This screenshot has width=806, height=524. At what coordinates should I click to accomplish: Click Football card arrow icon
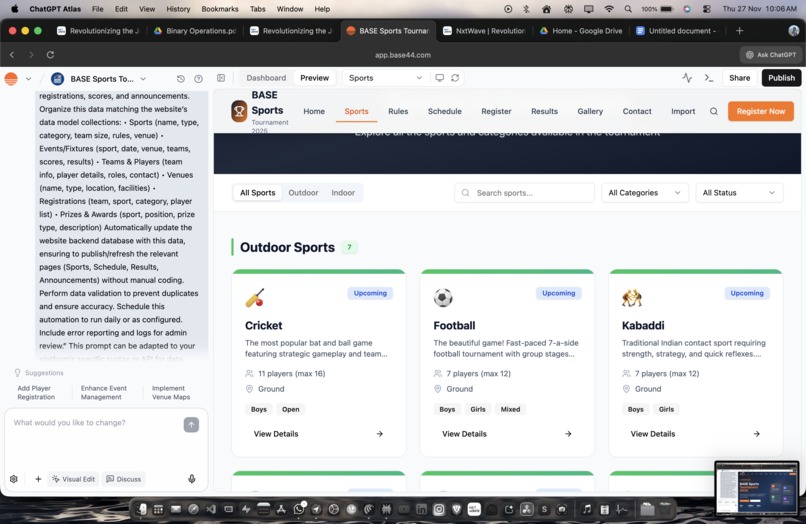point(568,433)
